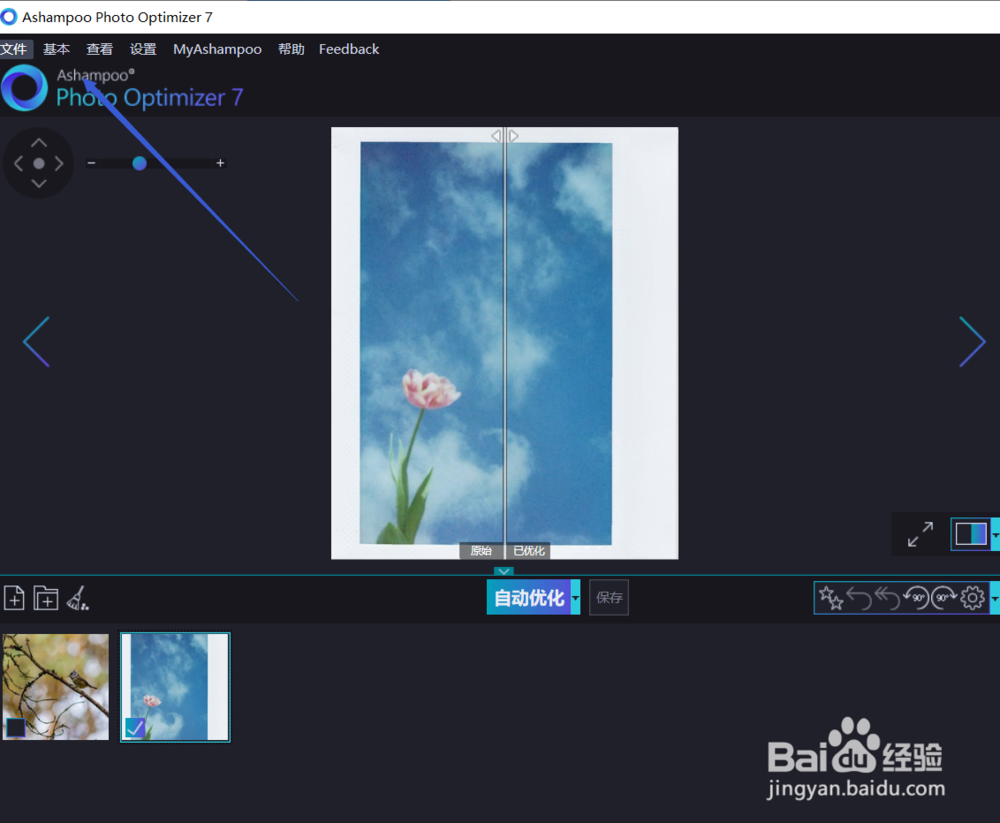
Task: Pan image down with navigation pad arrow
Action: pos(39,184)
